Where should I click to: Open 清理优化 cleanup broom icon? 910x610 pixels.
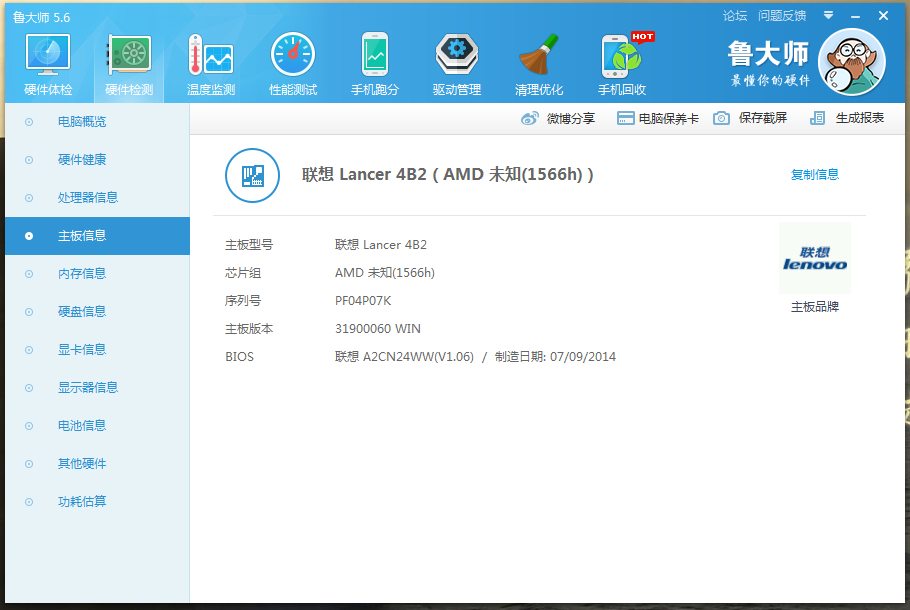click(x=539, y=55)
